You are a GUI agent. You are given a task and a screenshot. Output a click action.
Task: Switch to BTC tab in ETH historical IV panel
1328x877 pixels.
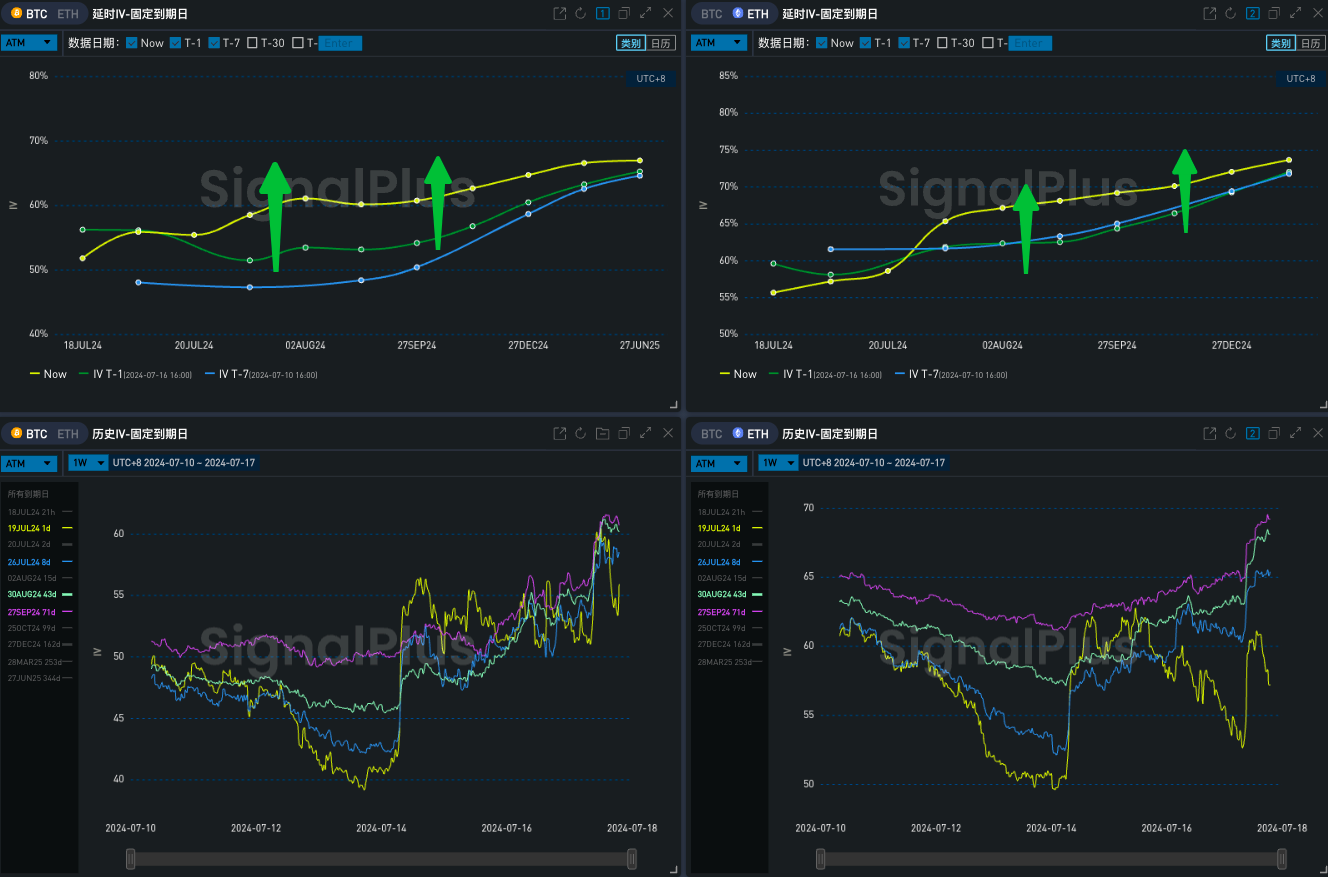711,434
